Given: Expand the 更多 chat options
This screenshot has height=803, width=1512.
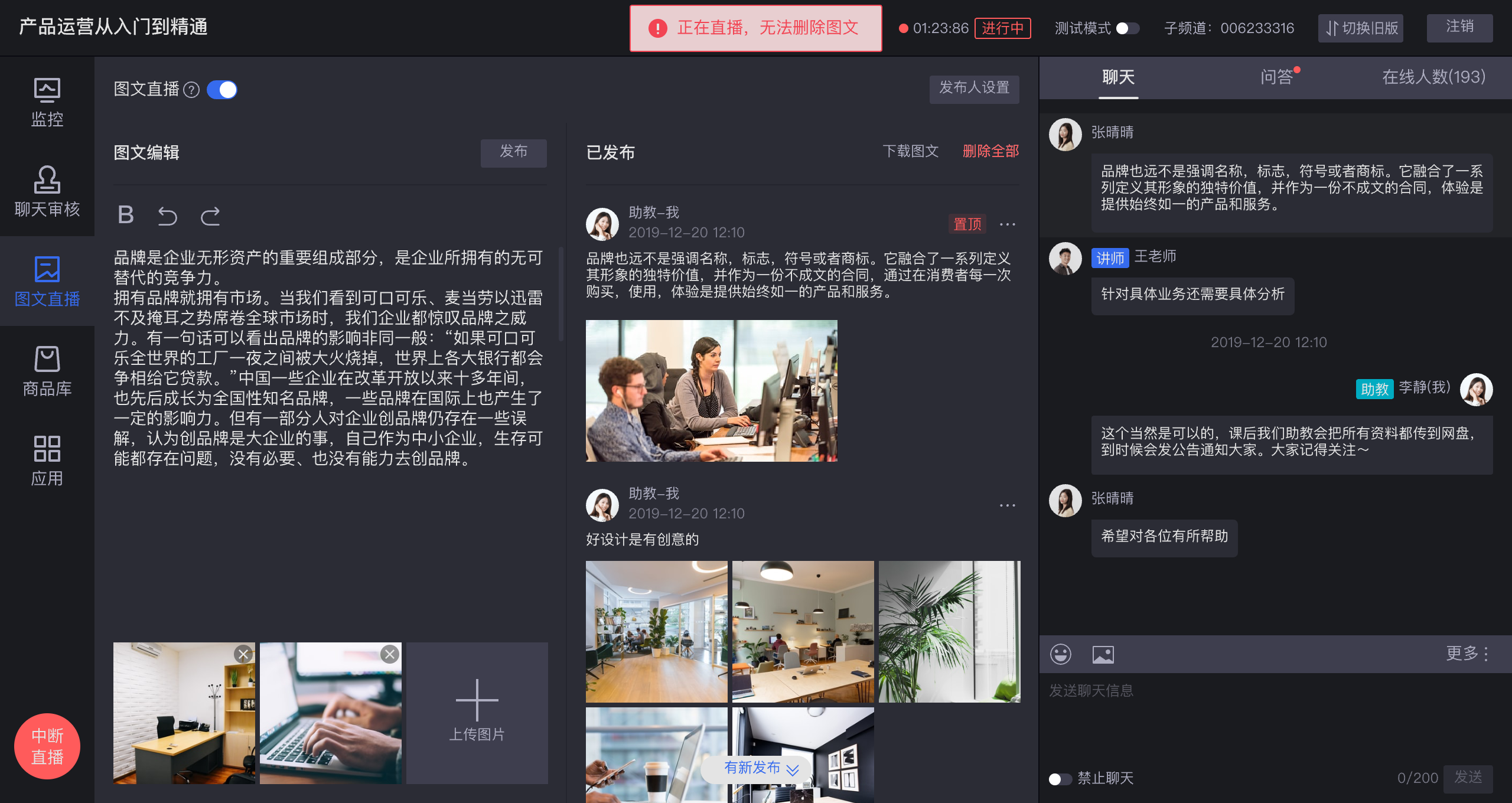Looking at the screenshot, I should tap(1467, 654).
